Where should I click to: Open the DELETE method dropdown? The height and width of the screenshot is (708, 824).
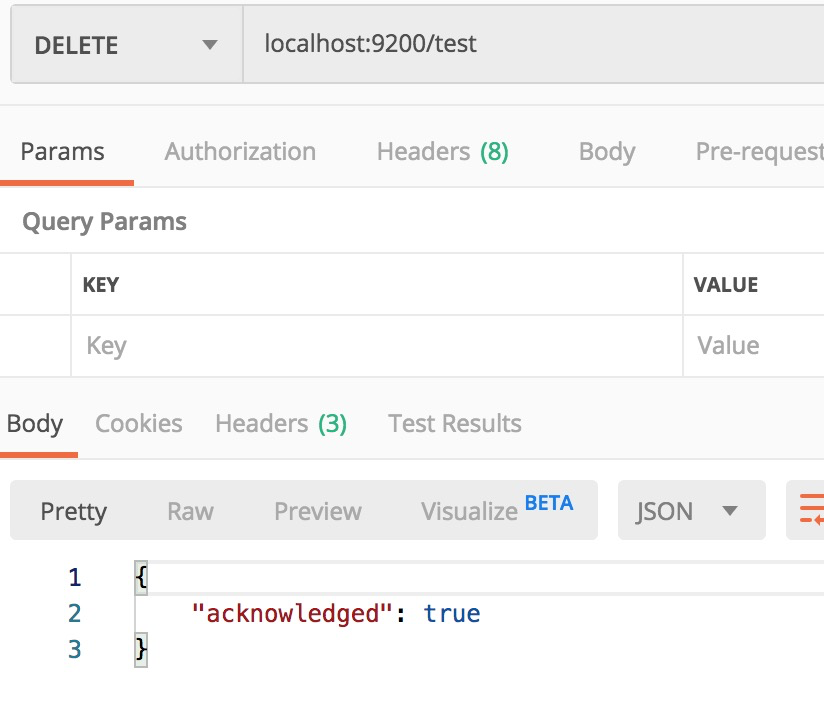126,46
